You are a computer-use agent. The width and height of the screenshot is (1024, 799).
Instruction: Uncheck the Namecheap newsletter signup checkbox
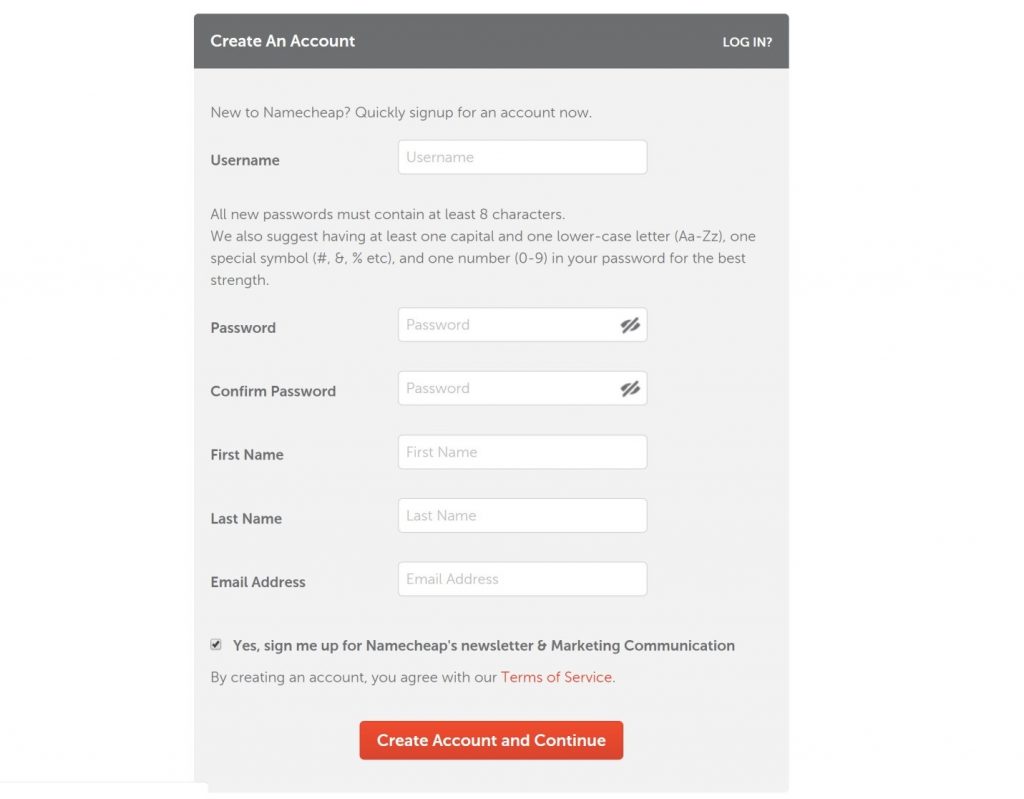216,645
